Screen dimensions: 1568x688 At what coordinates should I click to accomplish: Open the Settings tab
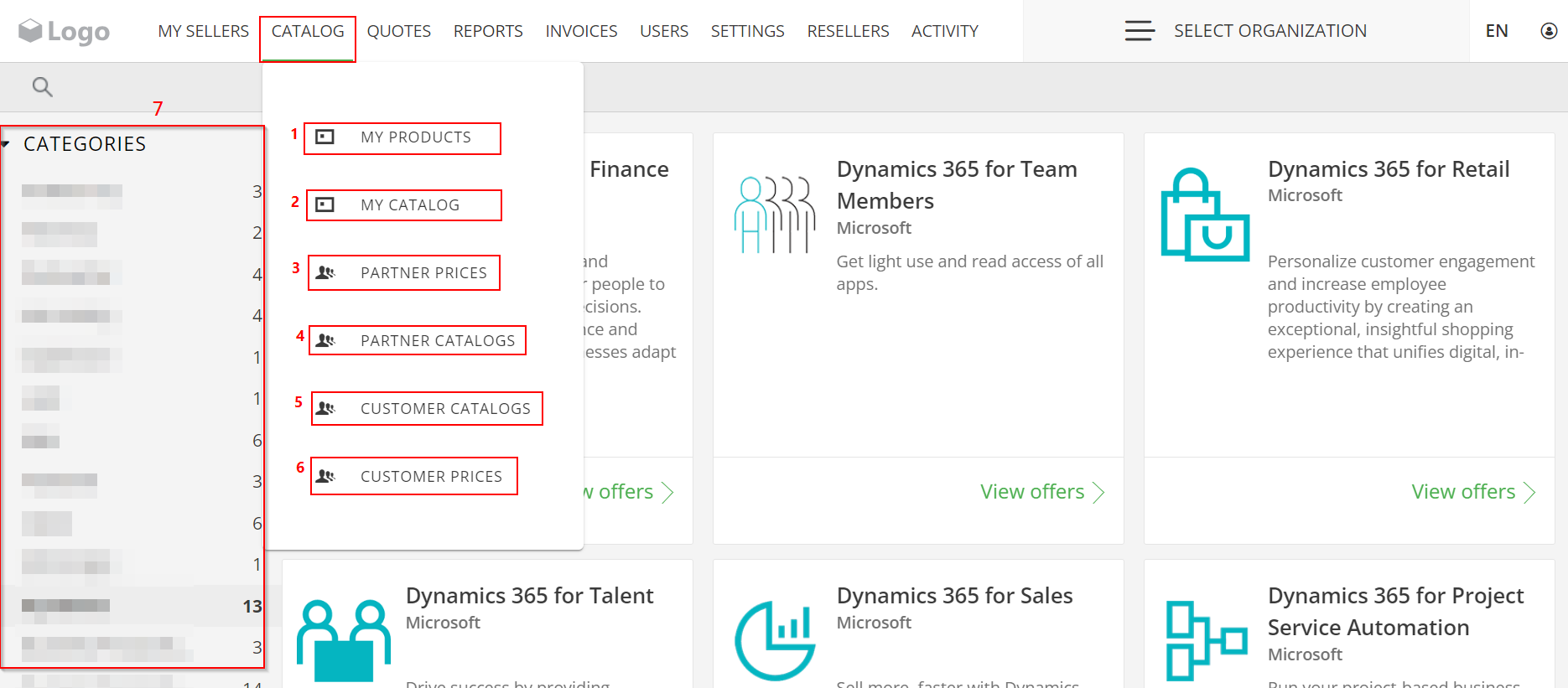[748, 31]
